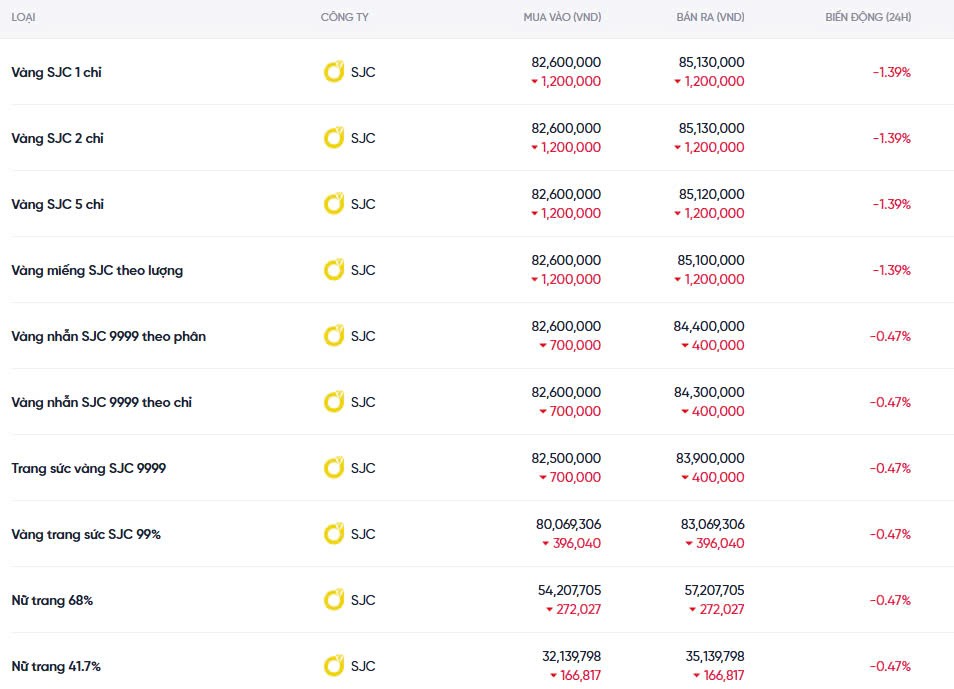Sort by BIẾN ĐỘNG (24H) column header
Image resolution: width=954 pixels, height=689 pixels.
point(868,18)
